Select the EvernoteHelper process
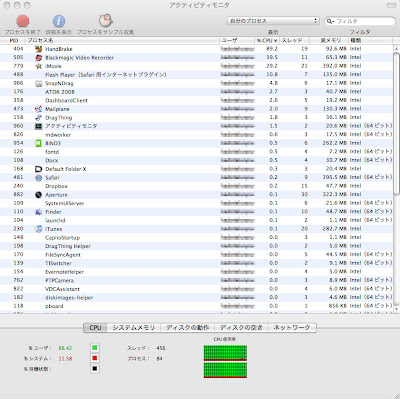This screenshot has height=399, width=400. click(x=196, y=272)
